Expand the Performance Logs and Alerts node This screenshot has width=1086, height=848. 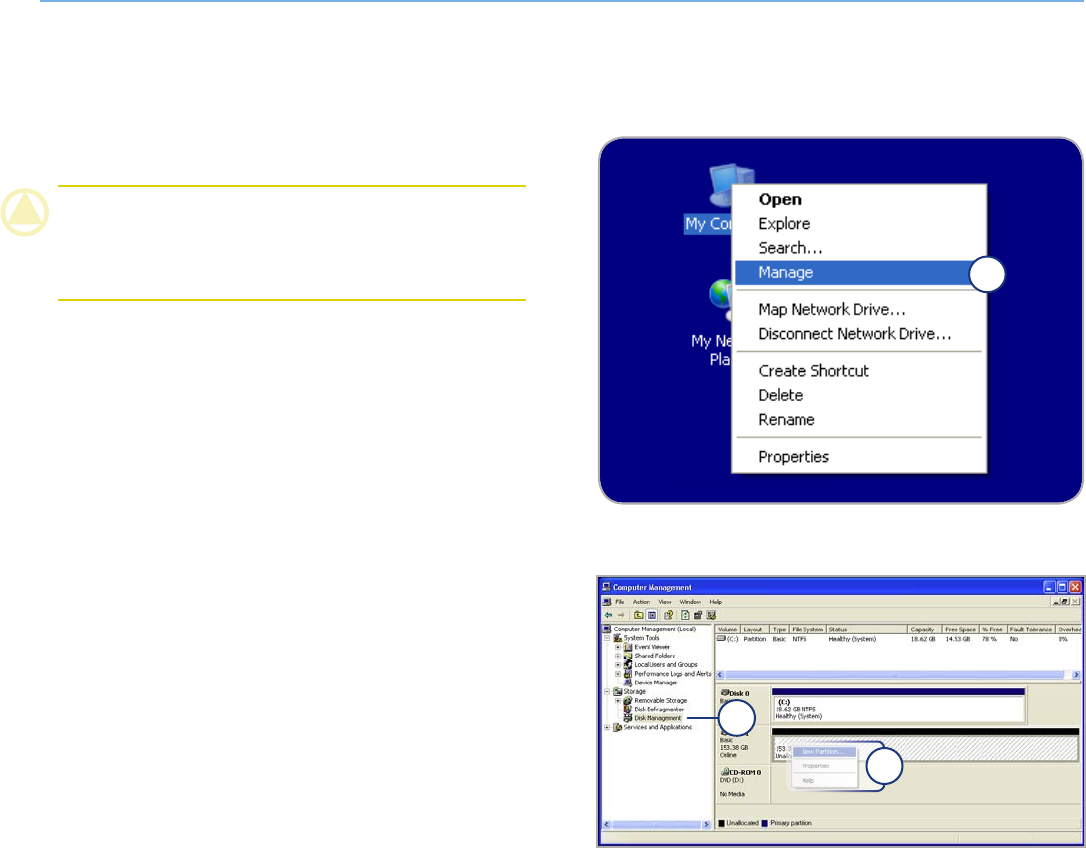618,673
